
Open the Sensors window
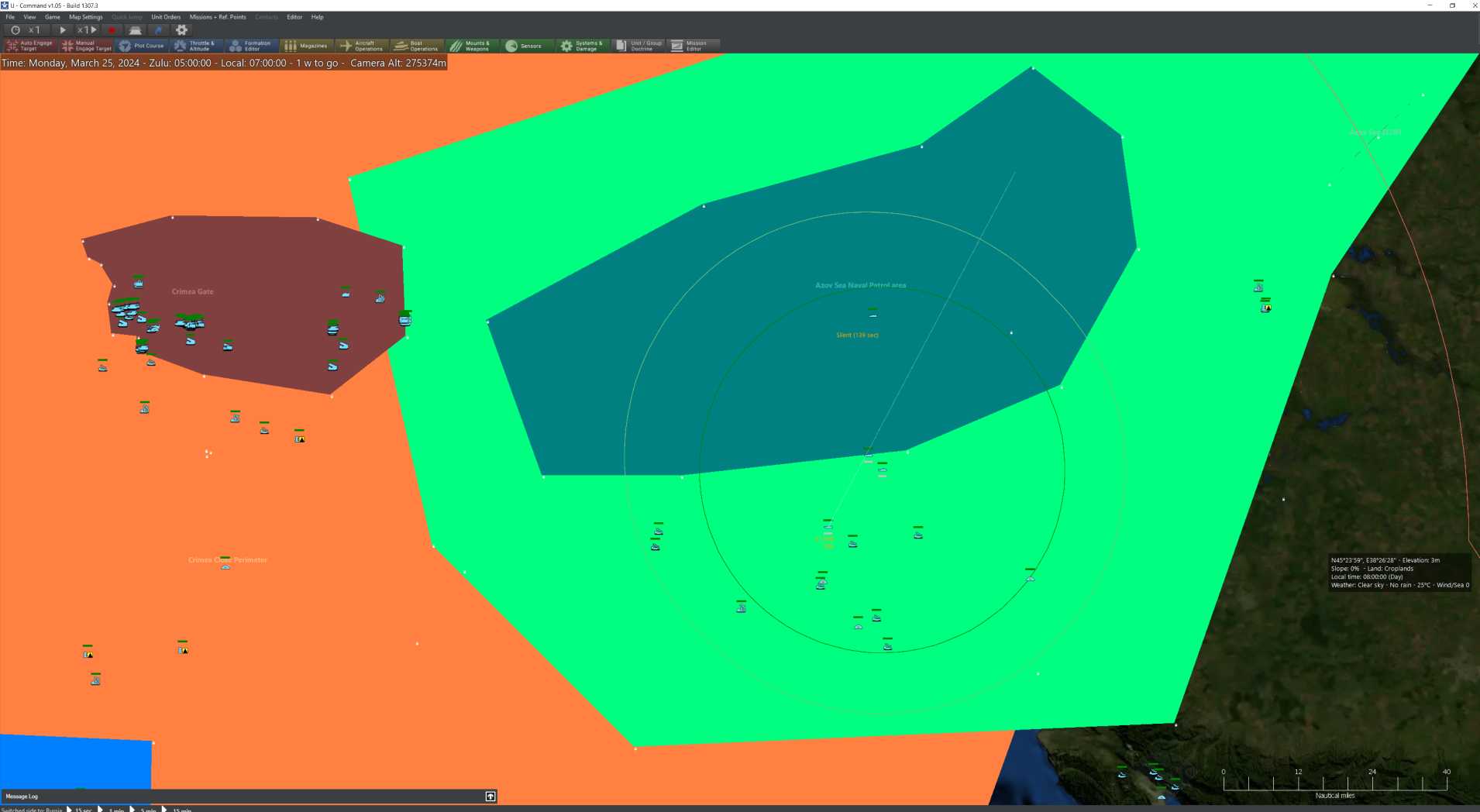527,46
